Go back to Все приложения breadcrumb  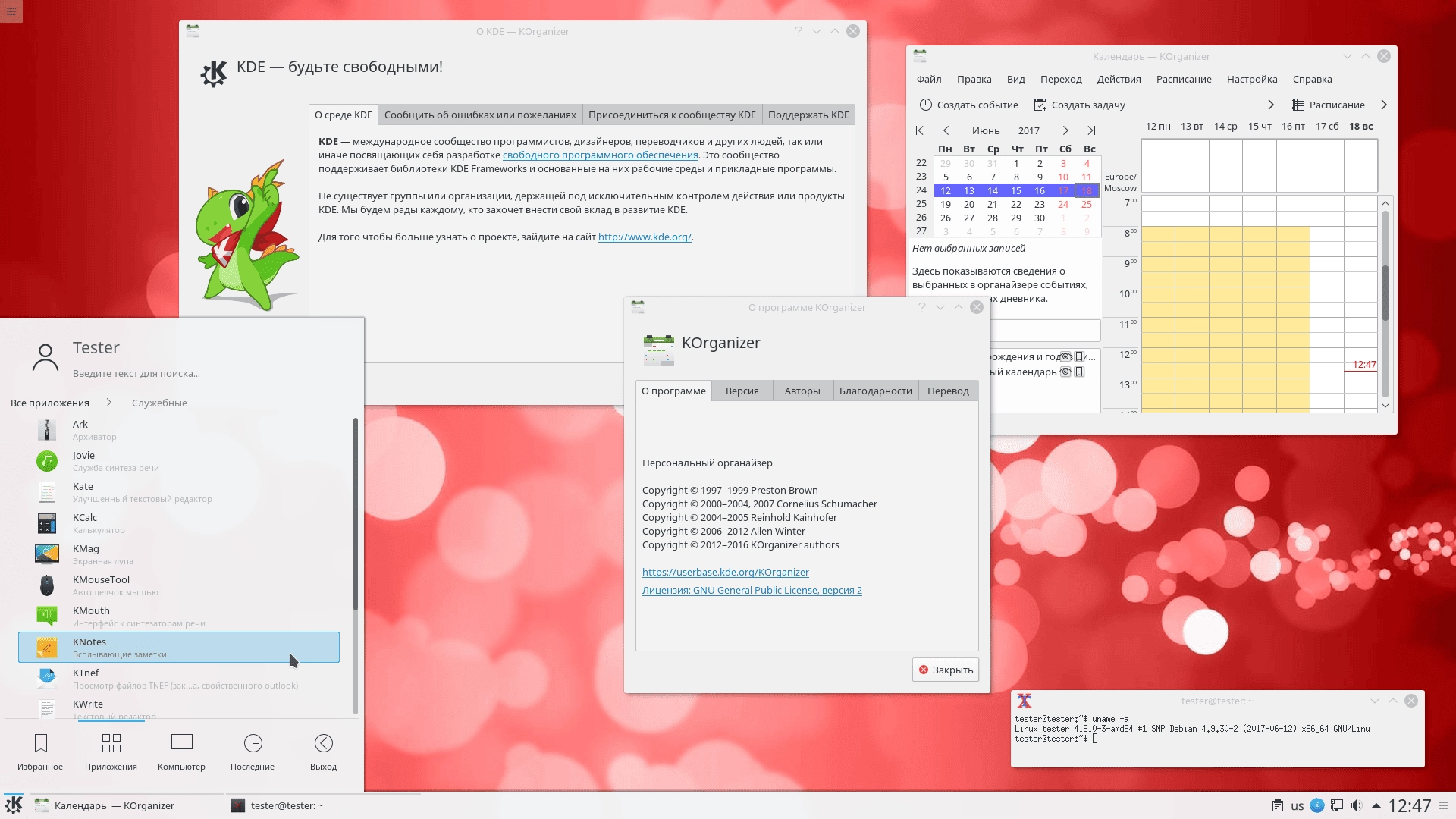[50, 403]
